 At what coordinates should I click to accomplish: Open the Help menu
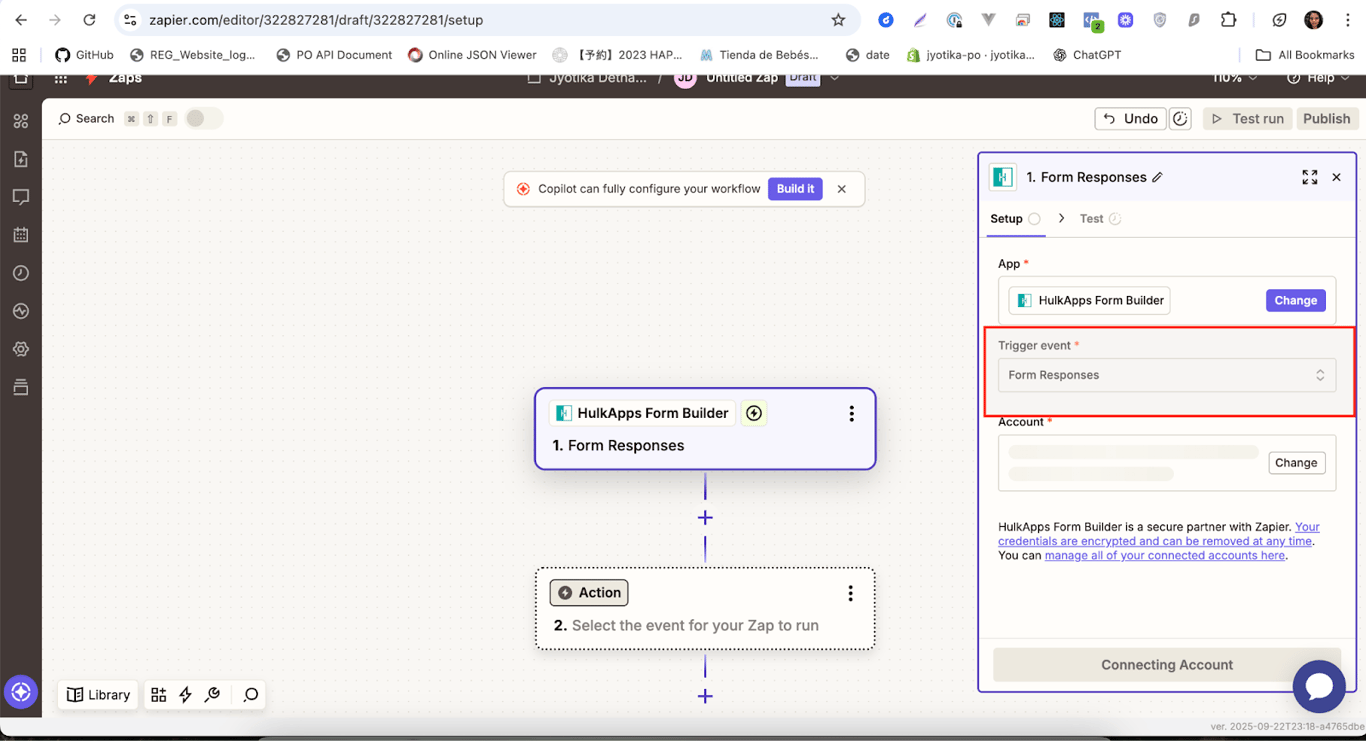pyautogui.click(x=1318, y=78)
